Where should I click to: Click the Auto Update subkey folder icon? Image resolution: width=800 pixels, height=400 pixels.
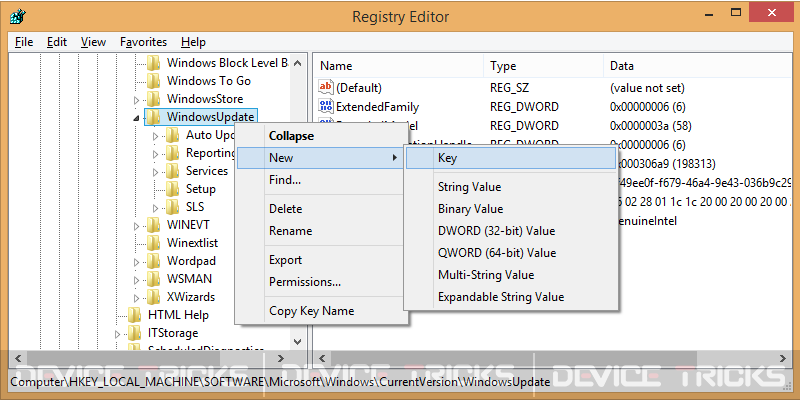[172, 135]
